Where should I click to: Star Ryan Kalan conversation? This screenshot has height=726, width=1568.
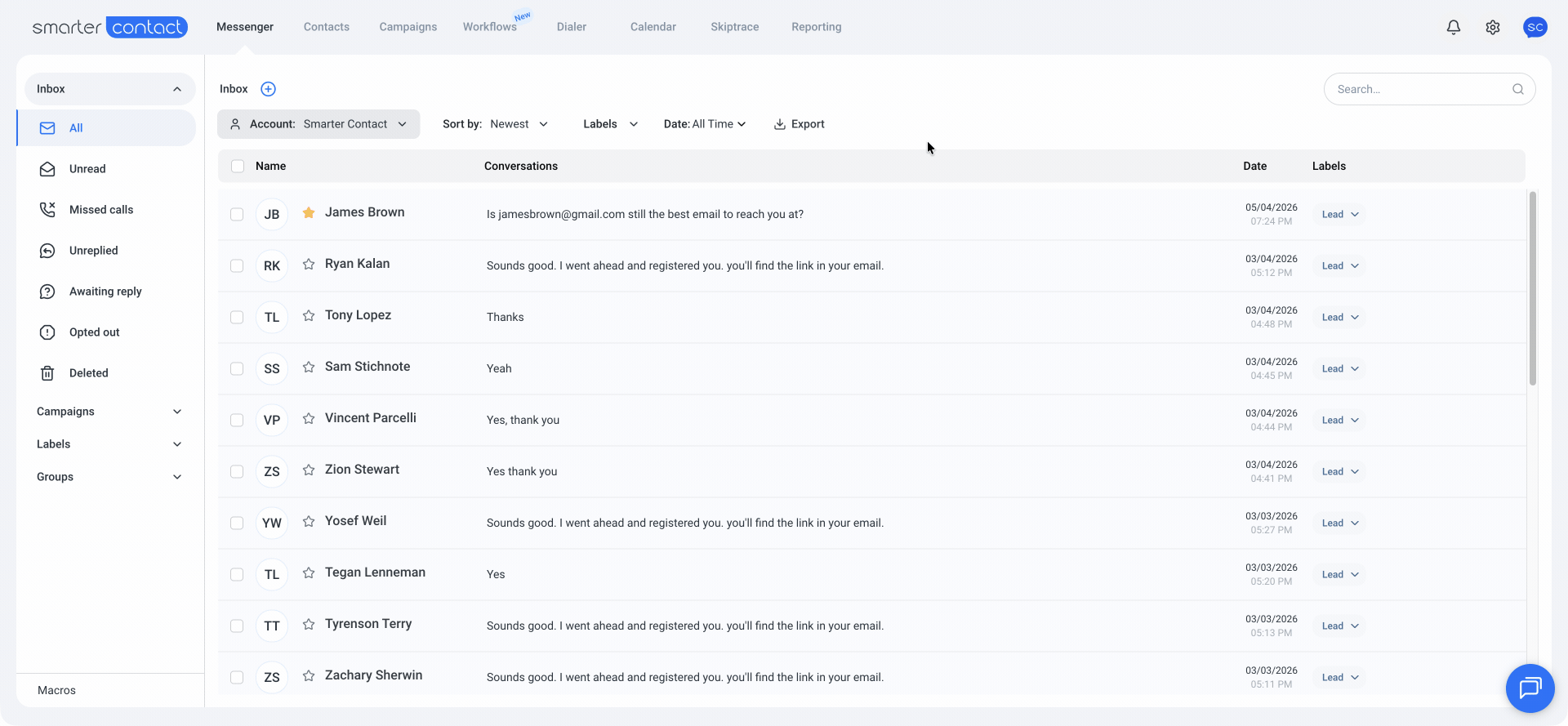point(309,265)
